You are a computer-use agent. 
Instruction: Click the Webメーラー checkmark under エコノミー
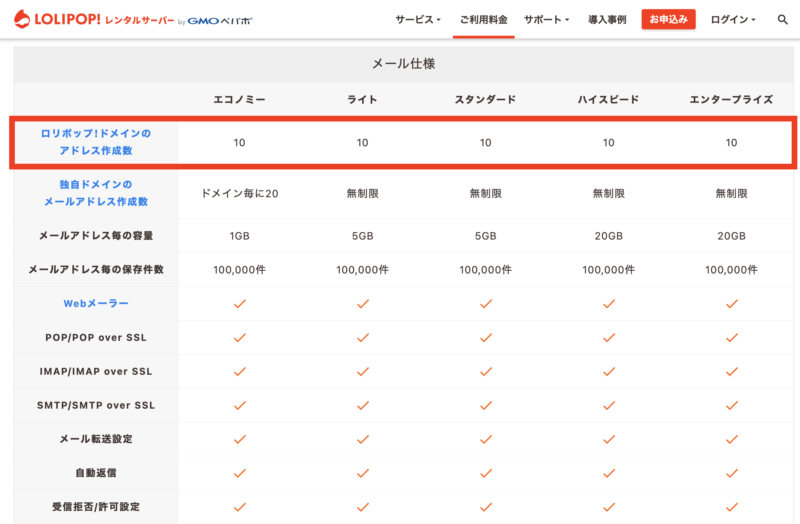[x=240, y=304]
